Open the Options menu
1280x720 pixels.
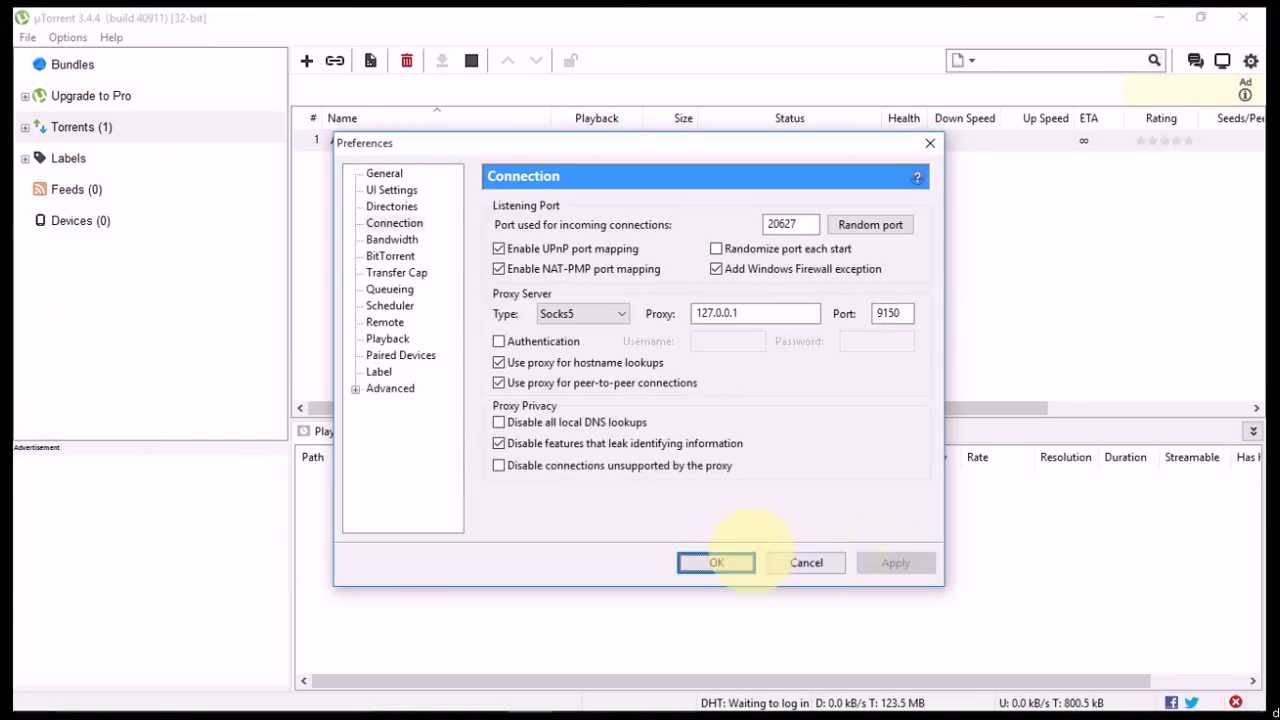pyautogui.click(x=68, y=37)
